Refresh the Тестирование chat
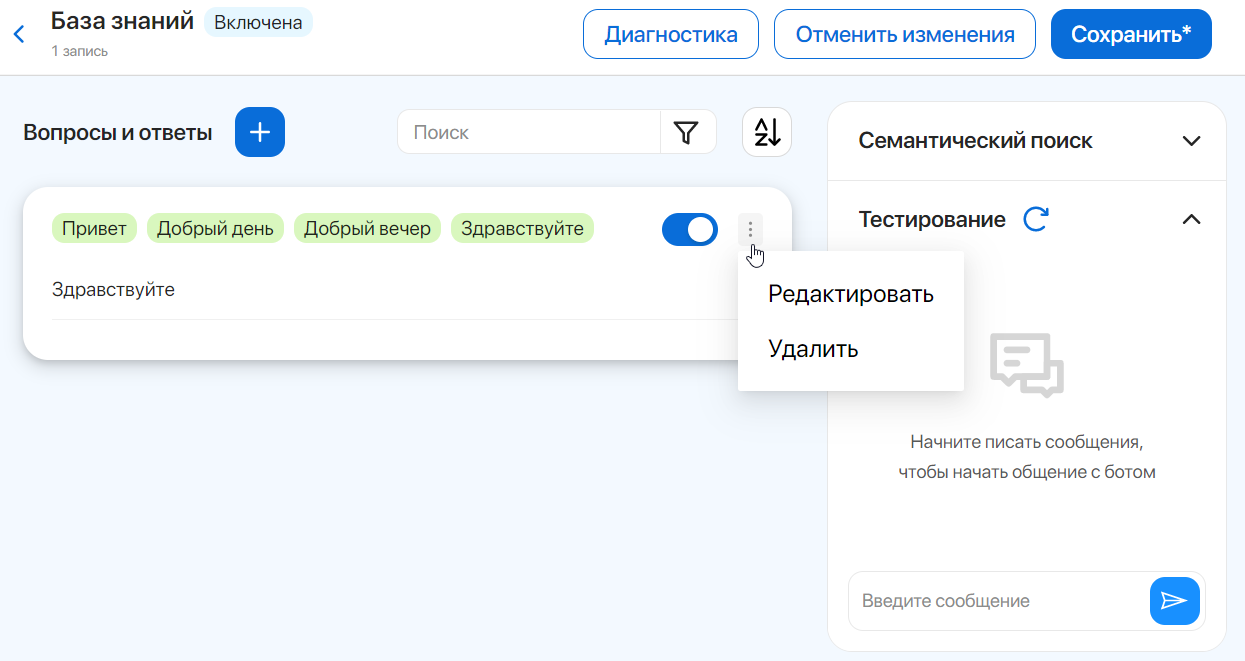This screenshot has height=661, width=1245. 1036,219
